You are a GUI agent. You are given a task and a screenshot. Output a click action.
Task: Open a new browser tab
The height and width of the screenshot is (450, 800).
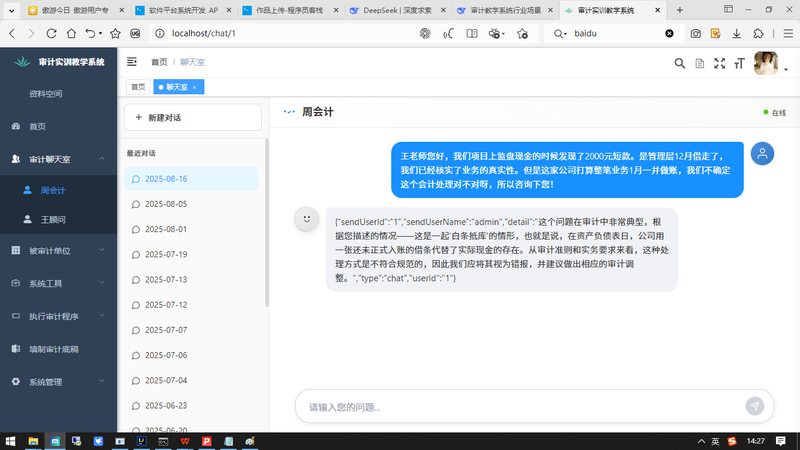[680, 10]
